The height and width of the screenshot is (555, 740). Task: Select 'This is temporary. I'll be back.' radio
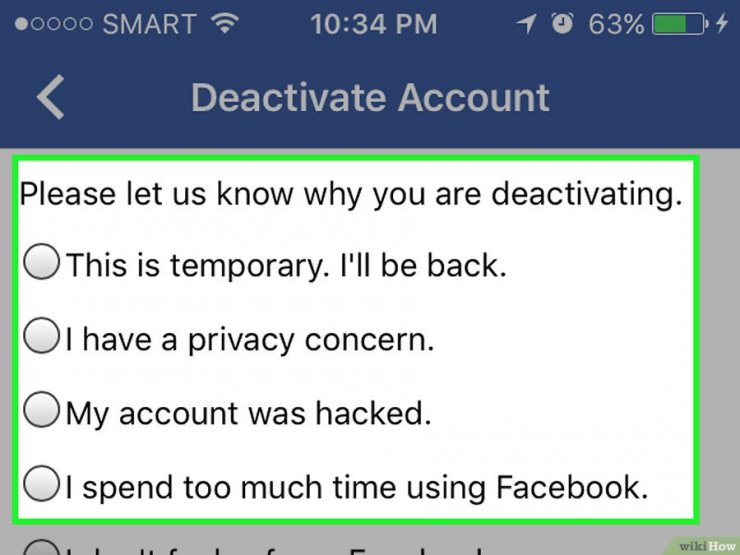click(42, 261)
